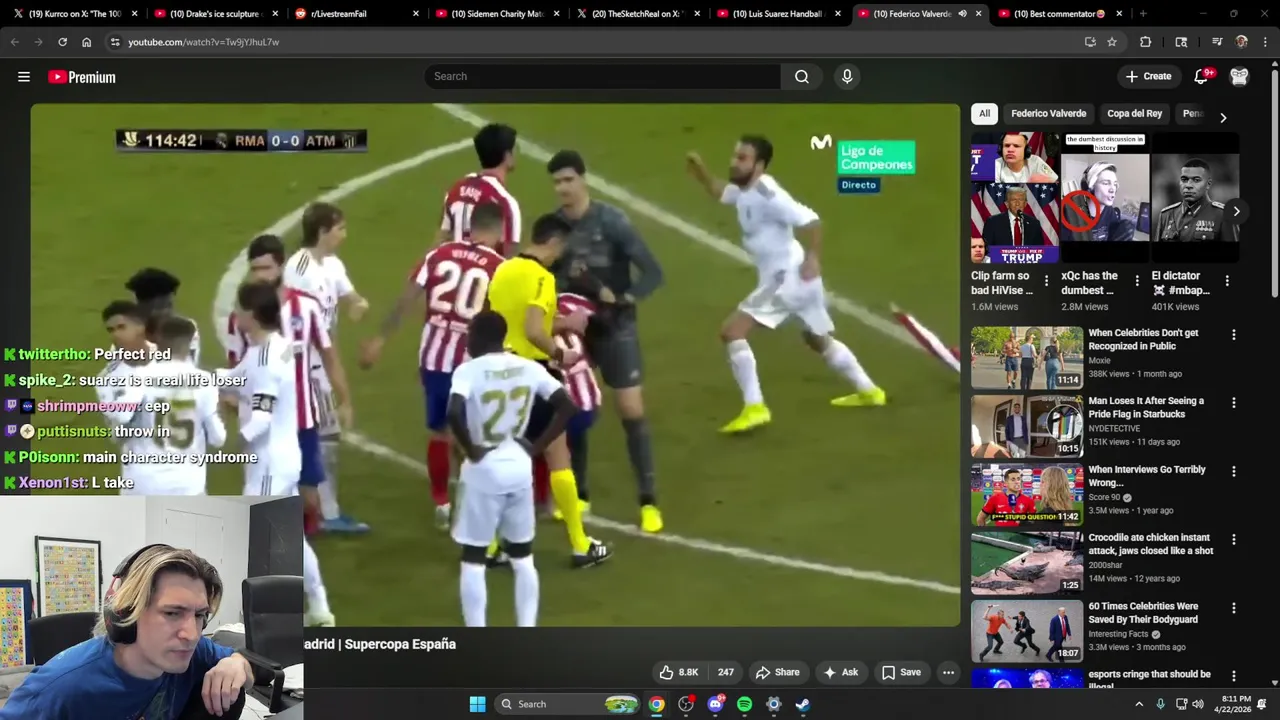Click the address bar URL
This screenshot has width=1280, height=720.
(x=203, y=42)
